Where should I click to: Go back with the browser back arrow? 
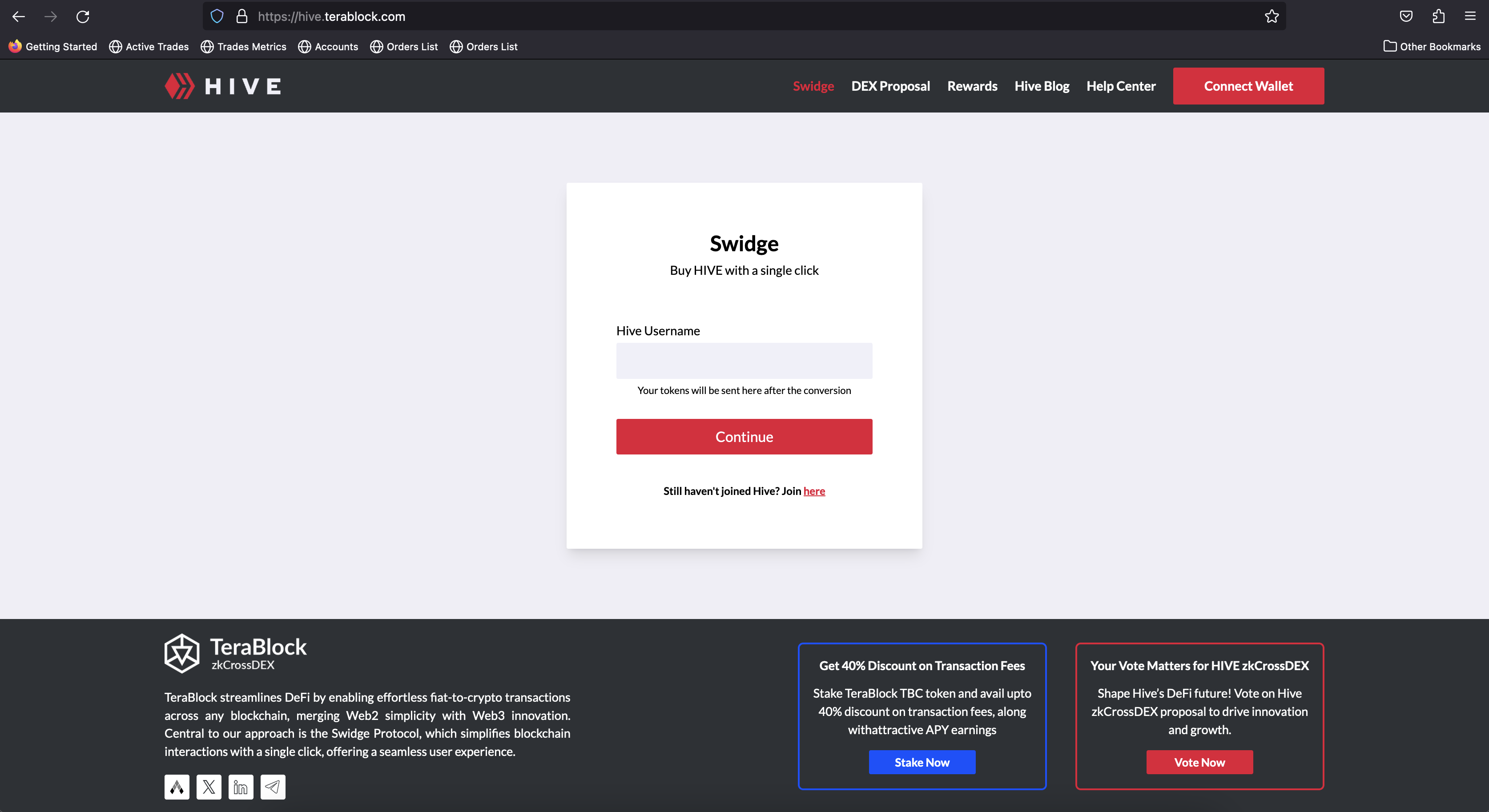[x=19, y=16]
